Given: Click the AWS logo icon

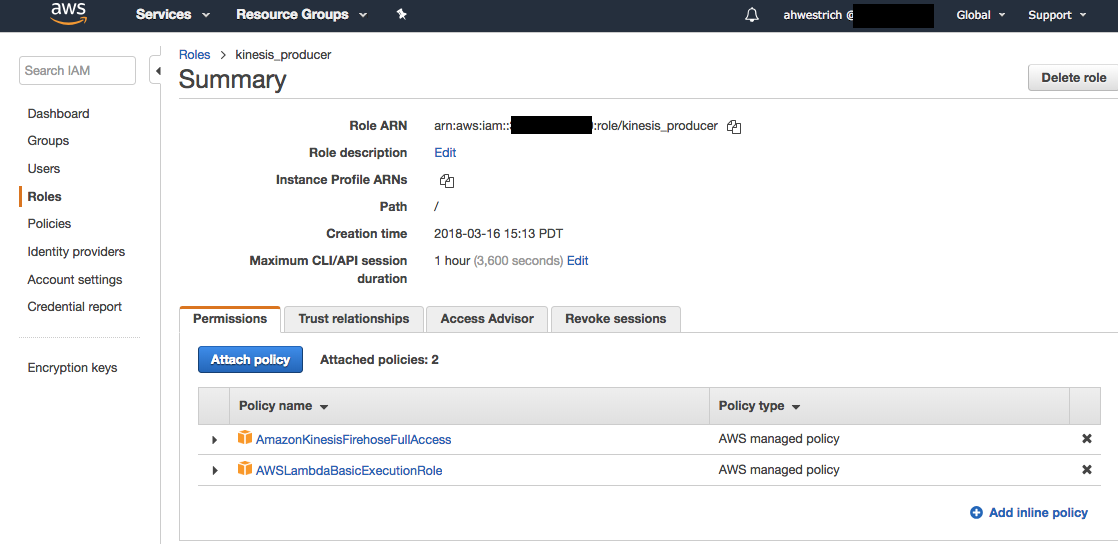Looking at the screenshot, I should coord(68,14).
